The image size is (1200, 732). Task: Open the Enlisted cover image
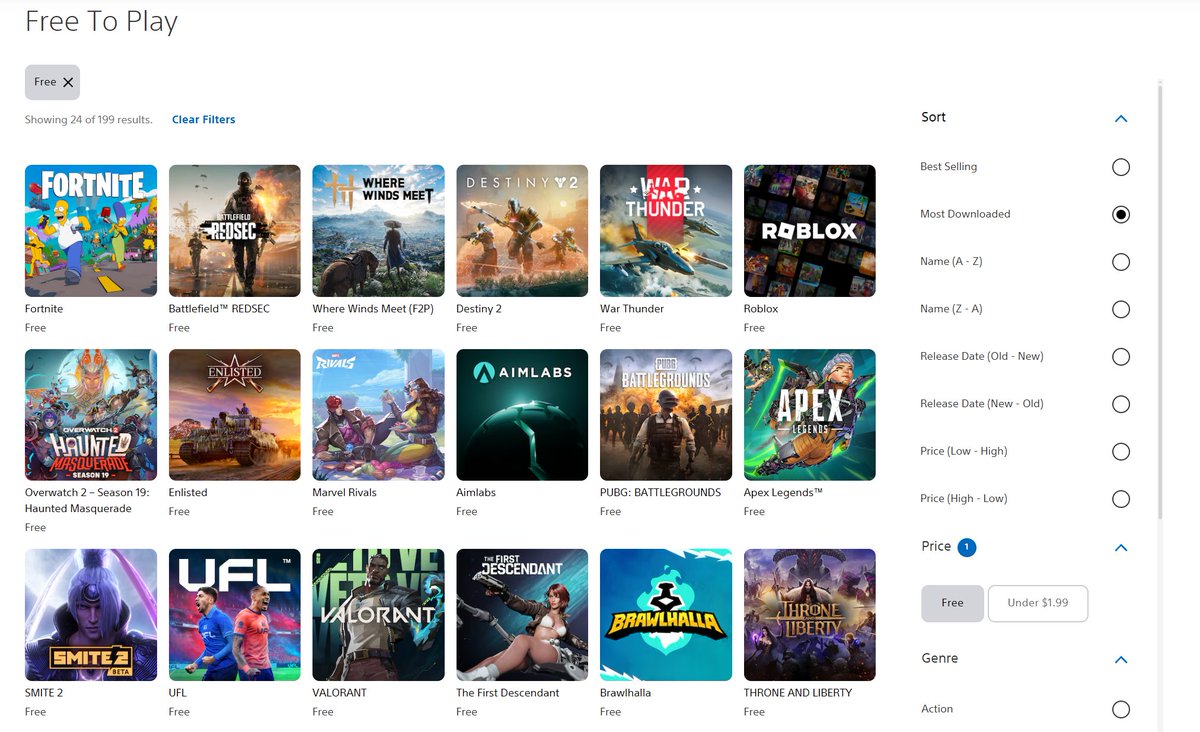click(235, 415)
